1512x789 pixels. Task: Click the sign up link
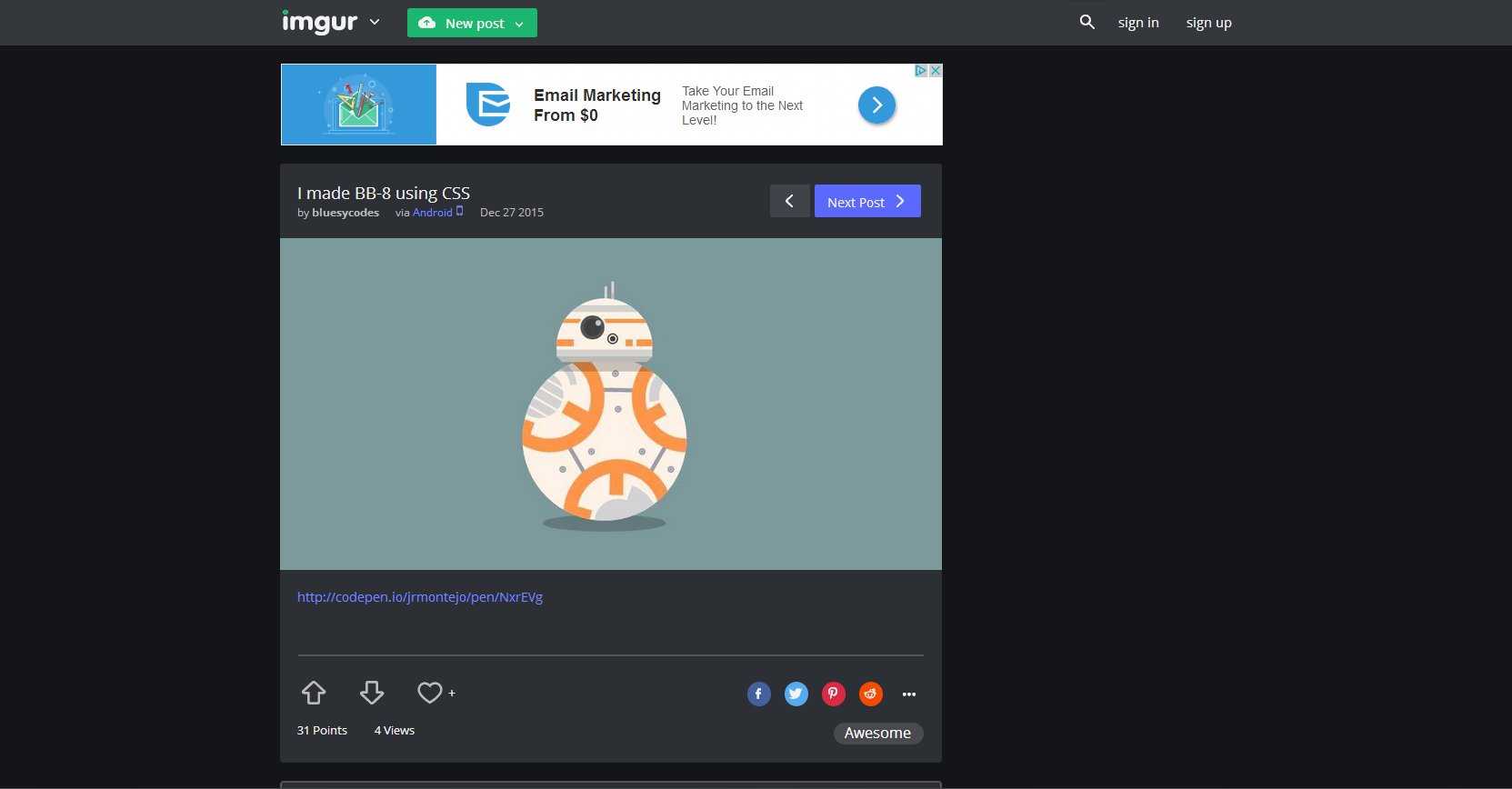coord(1208,23)
